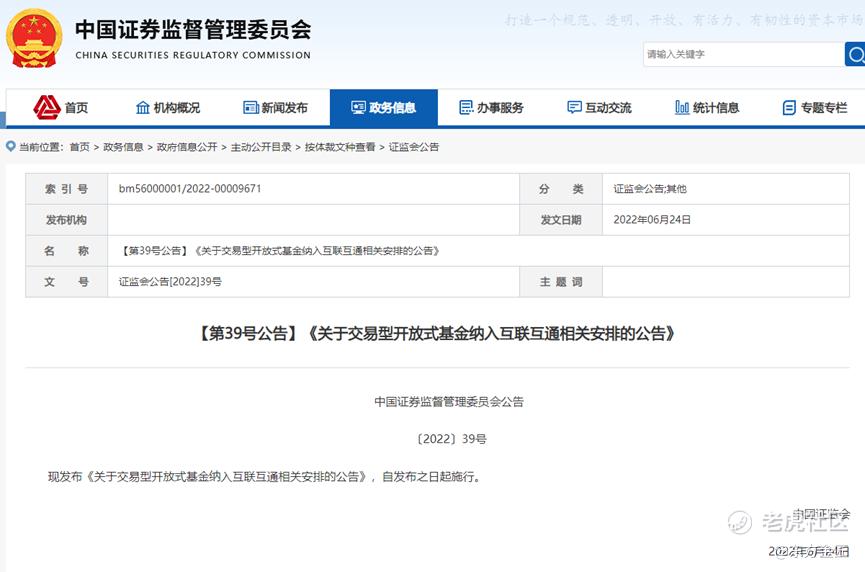Follow the 证监会公告 breadcrumb link
The image size is (865, 572).
tap(414, 147)
